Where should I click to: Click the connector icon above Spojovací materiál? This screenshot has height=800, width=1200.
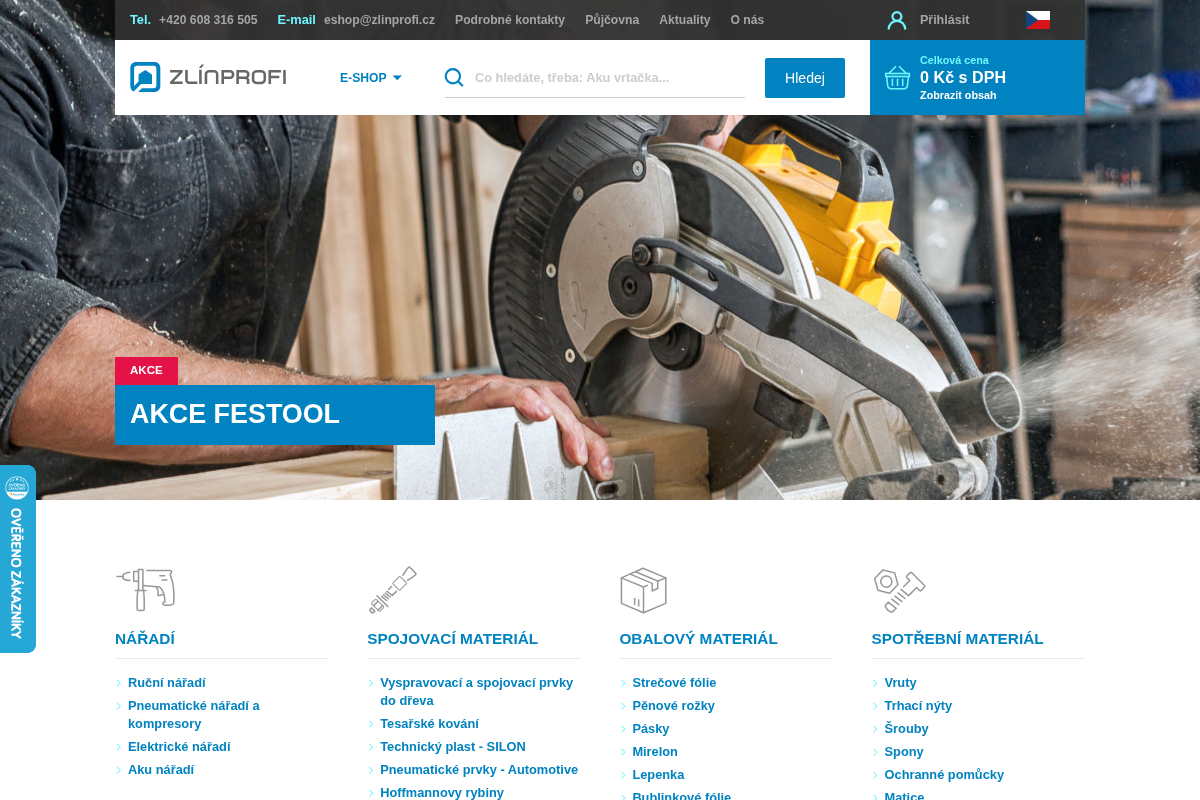(392, 590)
